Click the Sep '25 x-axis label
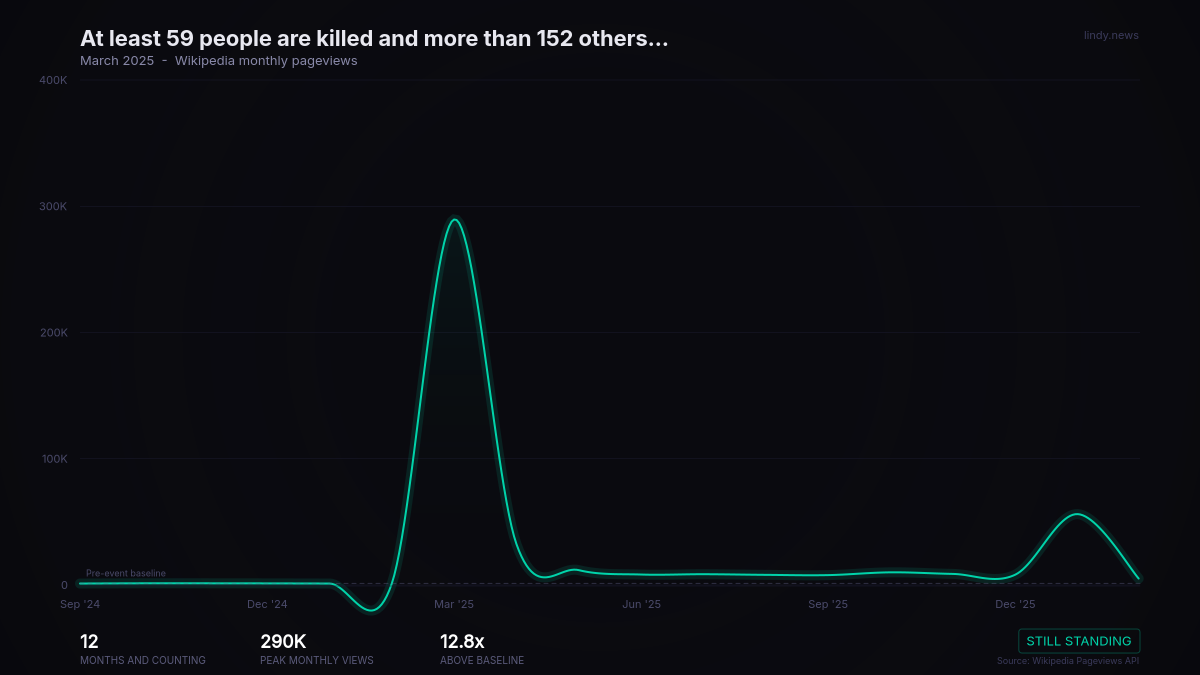 coord(828,605)
